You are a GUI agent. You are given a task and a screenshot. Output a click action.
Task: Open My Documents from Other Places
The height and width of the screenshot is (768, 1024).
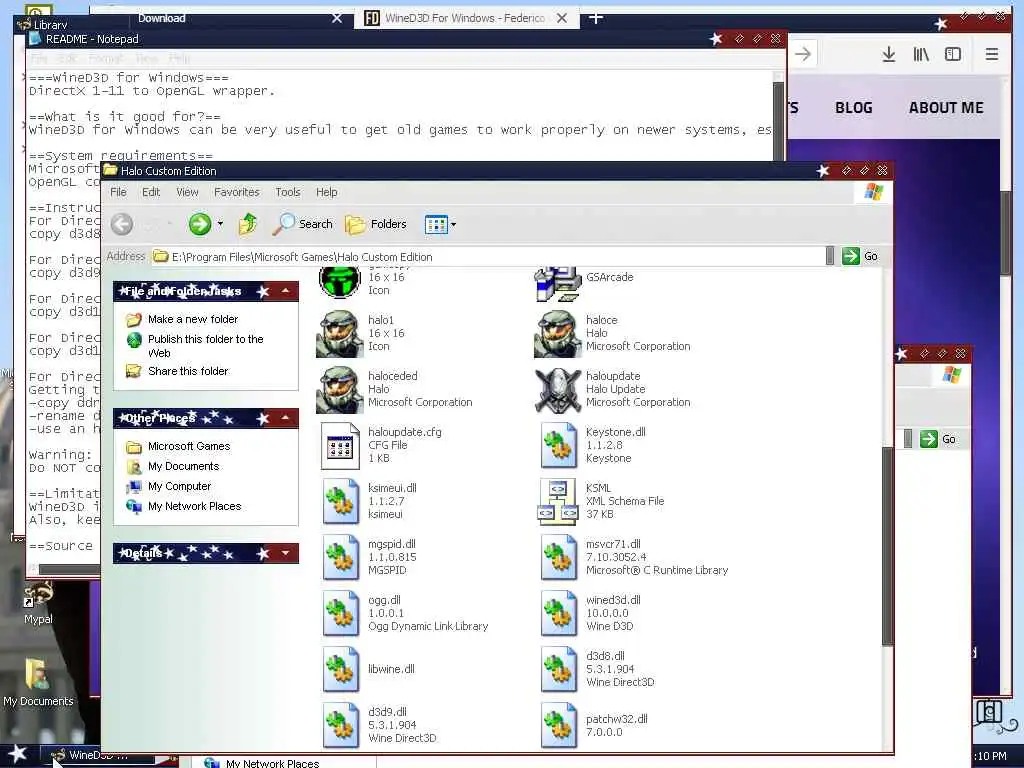183,466
